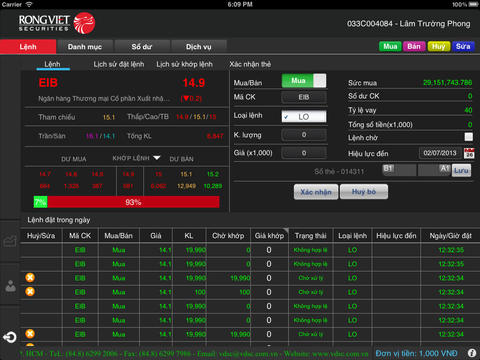Tap the logout arrow icon in sidebar
The height and width of the screenshot is (360, 480).
click(10, 337)
